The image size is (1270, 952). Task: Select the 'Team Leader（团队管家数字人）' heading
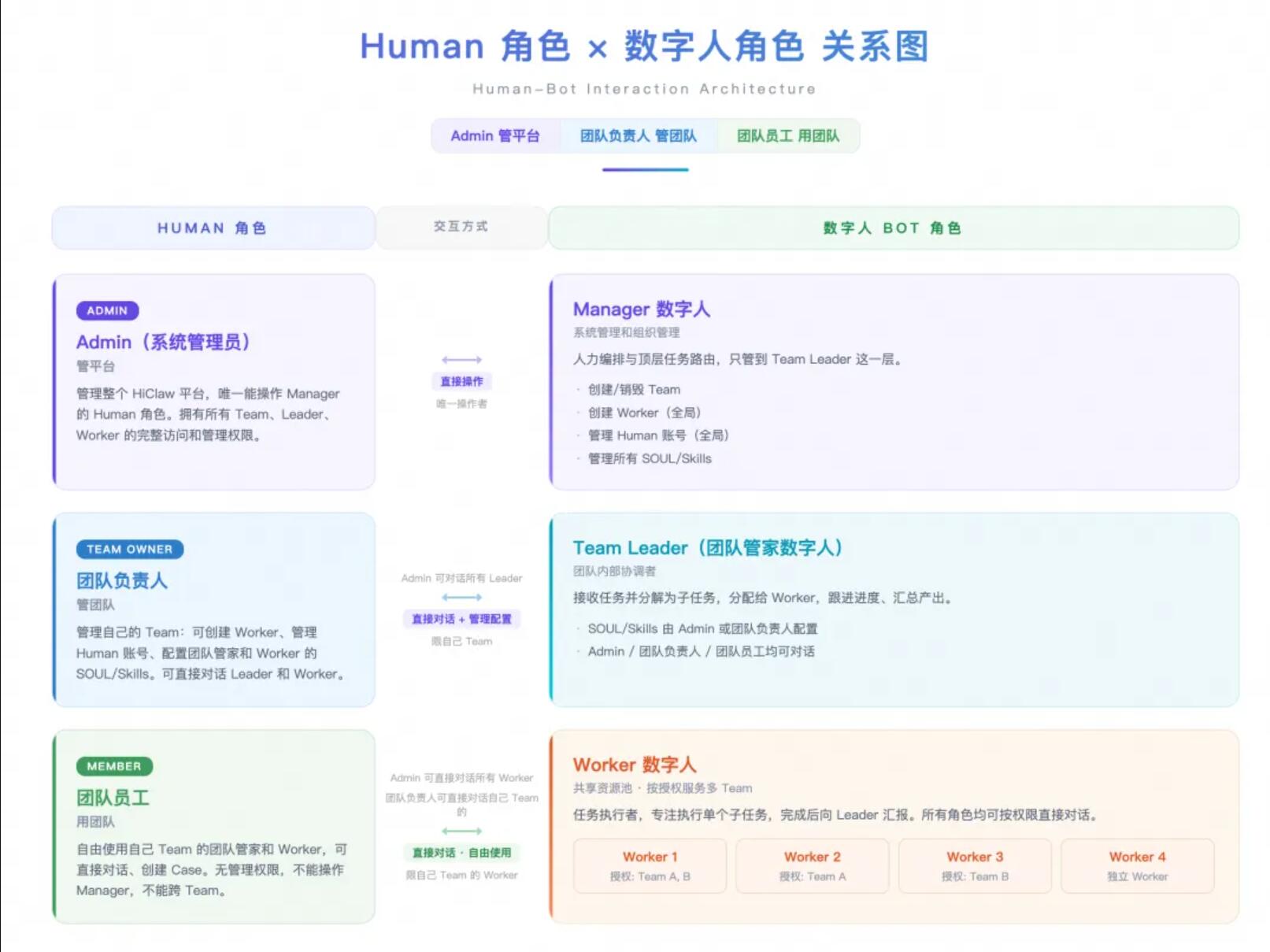(x=709, y=547)
